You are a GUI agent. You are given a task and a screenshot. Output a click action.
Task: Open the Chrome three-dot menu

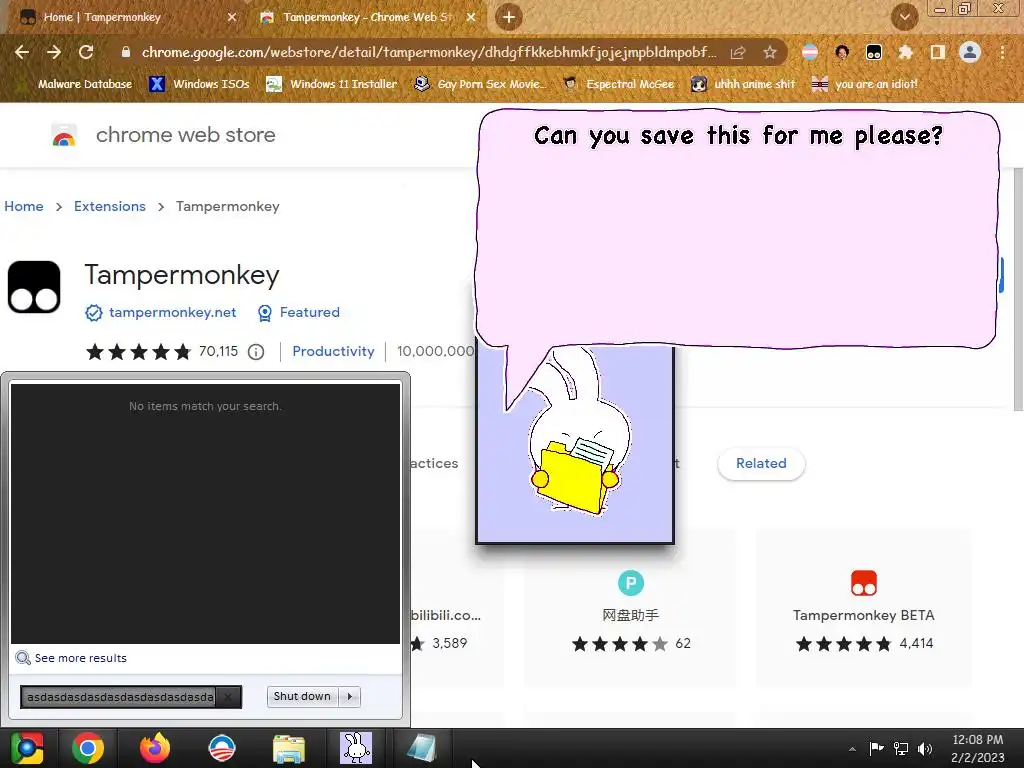1002,52
